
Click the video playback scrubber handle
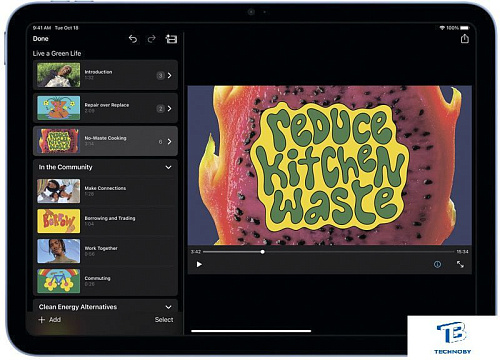[x=263, y=252]
